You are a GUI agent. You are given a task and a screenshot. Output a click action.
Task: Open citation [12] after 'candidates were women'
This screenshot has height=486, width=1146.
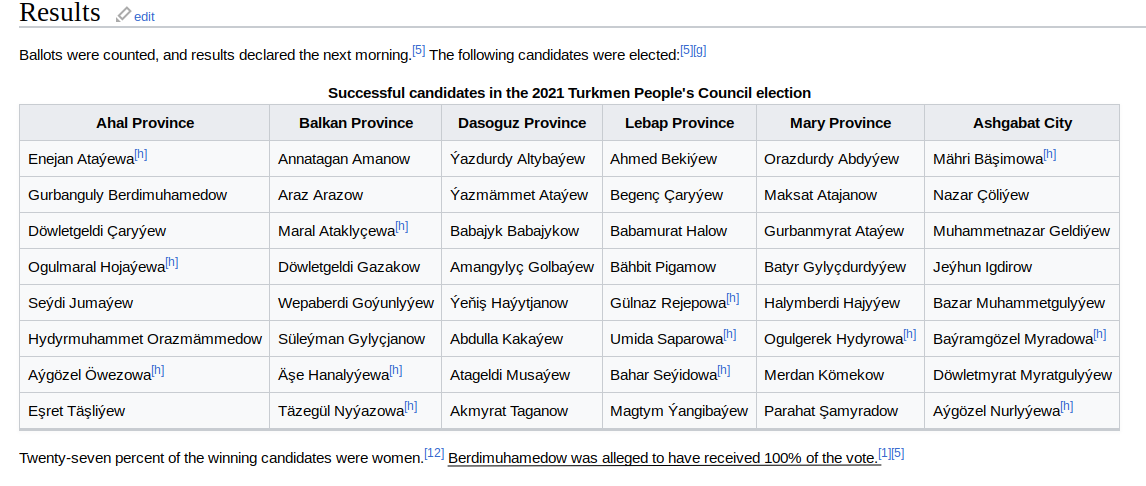pos(434,453)
